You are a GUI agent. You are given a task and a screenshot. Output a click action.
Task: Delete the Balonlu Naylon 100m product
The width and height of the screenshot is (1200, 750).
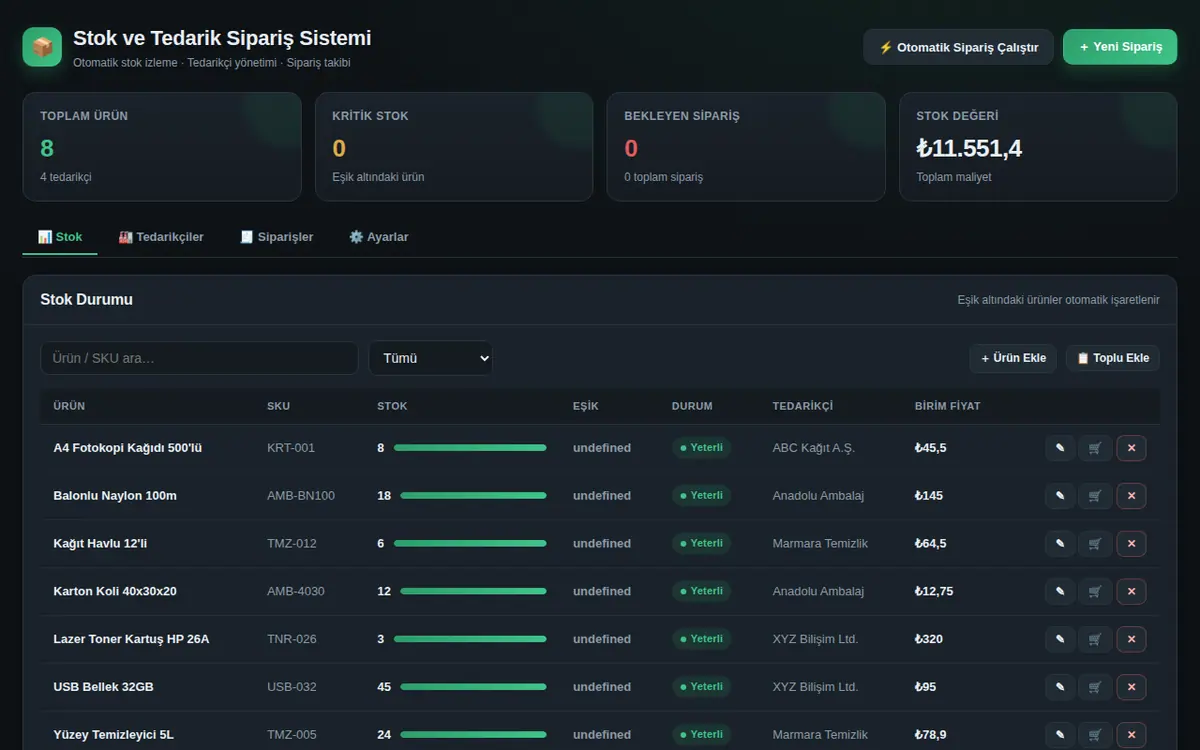1131,496
